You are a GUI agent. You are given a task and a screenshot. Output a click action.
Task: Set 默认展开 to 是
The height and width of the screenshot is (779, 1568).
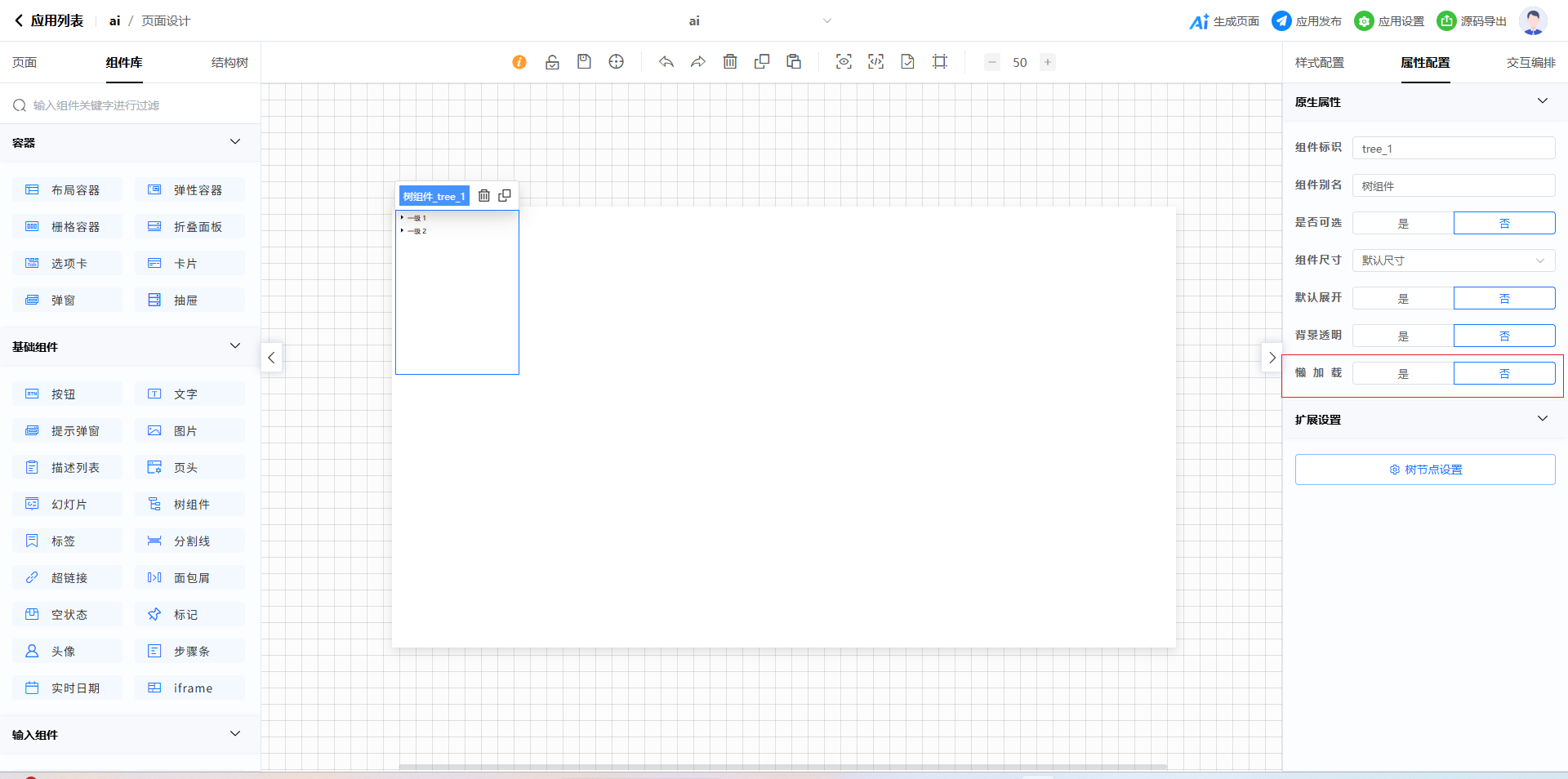[x=1403, y=299]
